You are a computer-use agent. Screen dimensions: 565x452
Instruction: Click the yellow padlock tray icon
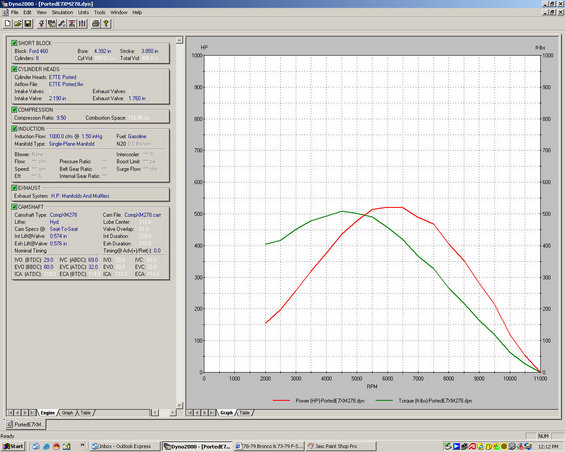tap(489, 447)
